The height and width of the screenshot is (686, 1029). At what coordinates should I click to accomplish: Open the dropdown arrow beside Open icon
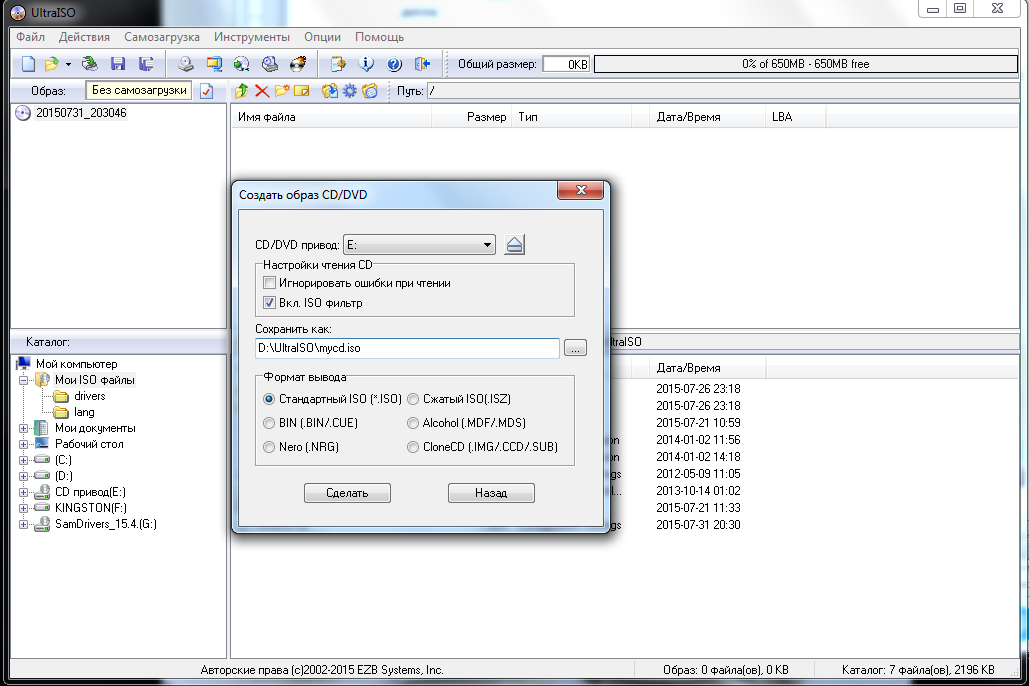(x=68, y=64)
